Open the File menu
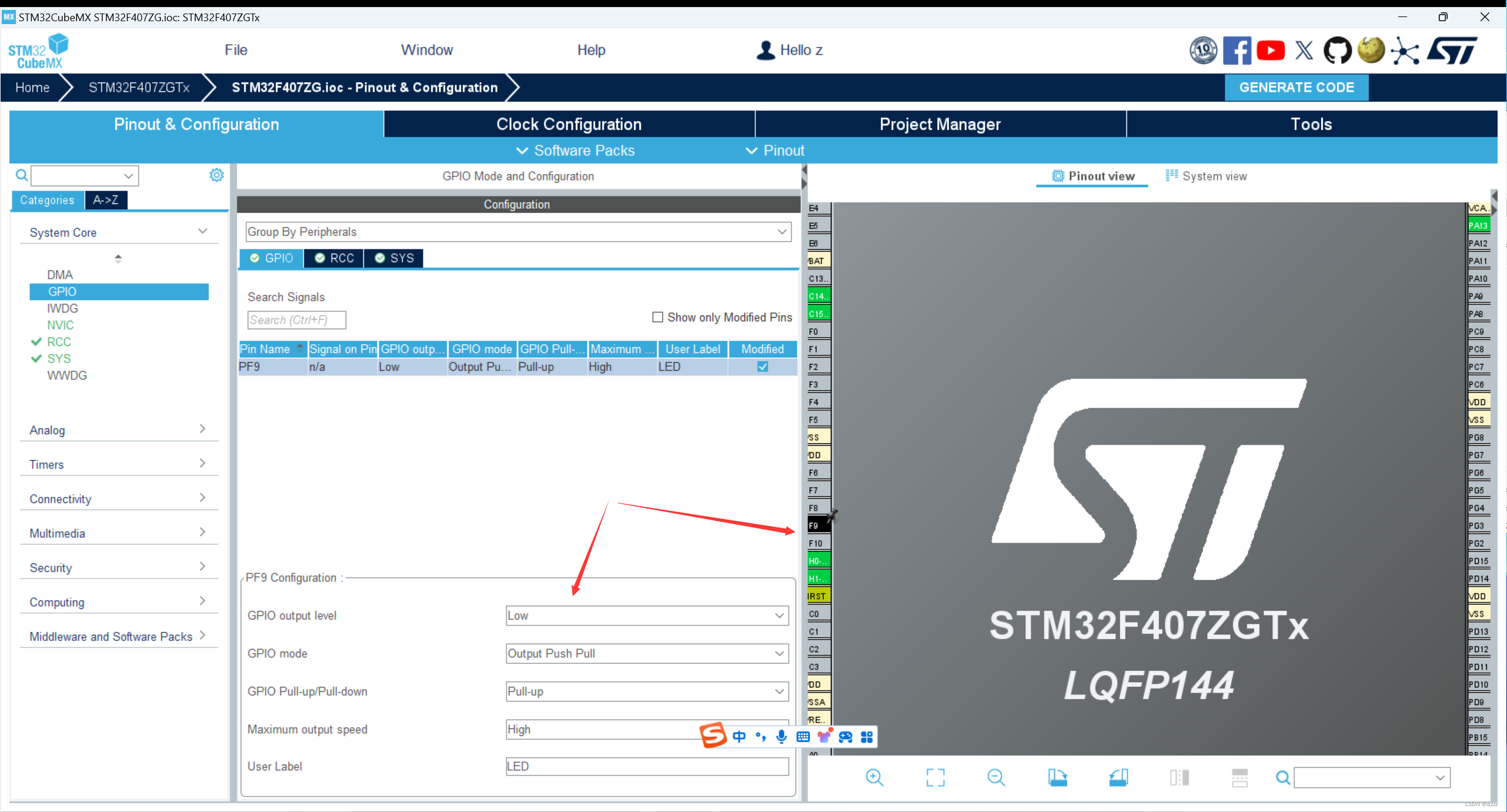The width and height of the screenshot is (1507, 812). (x=236, y=50)
